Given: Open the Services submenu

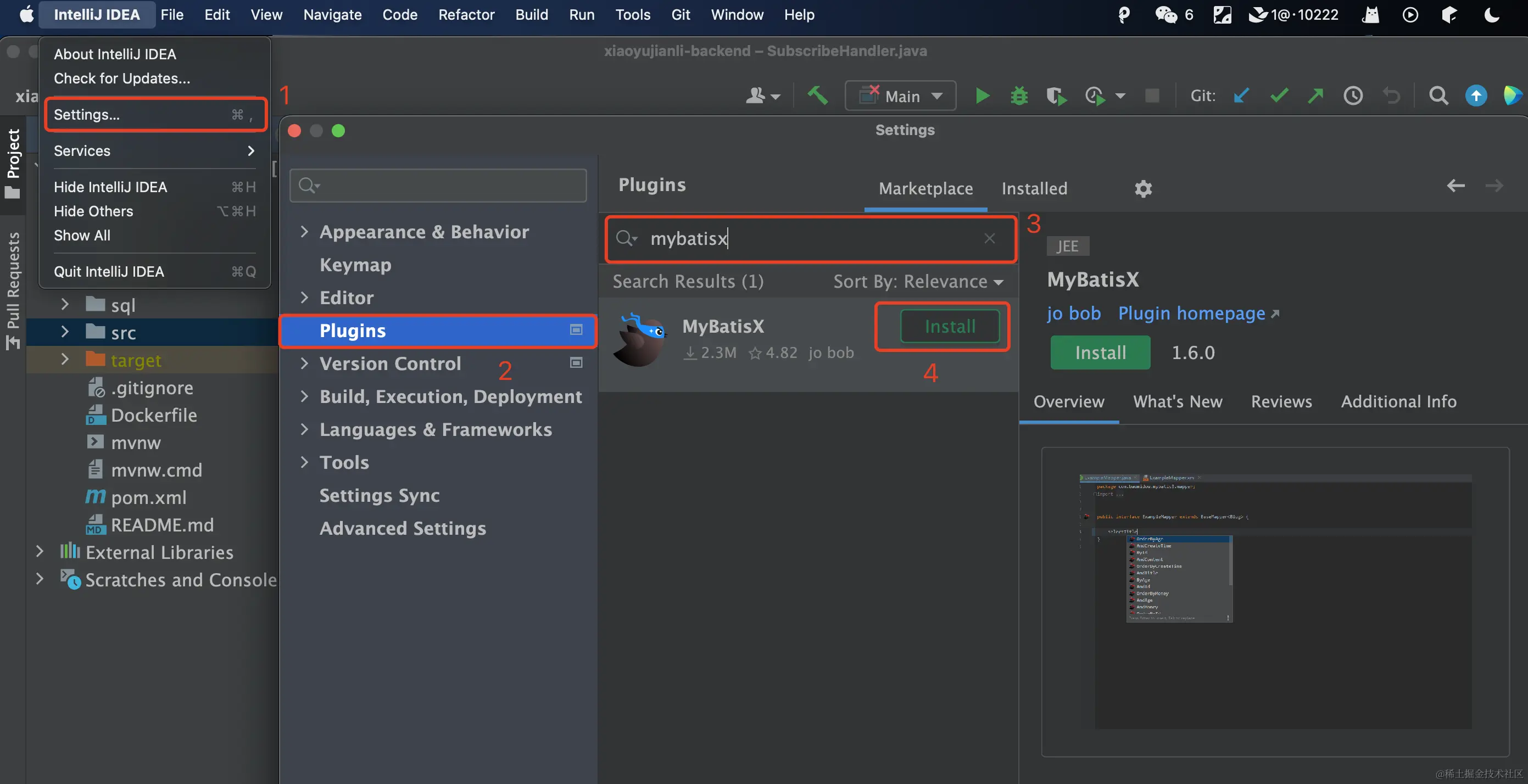Looking at the screenshot, I should 155,150.
